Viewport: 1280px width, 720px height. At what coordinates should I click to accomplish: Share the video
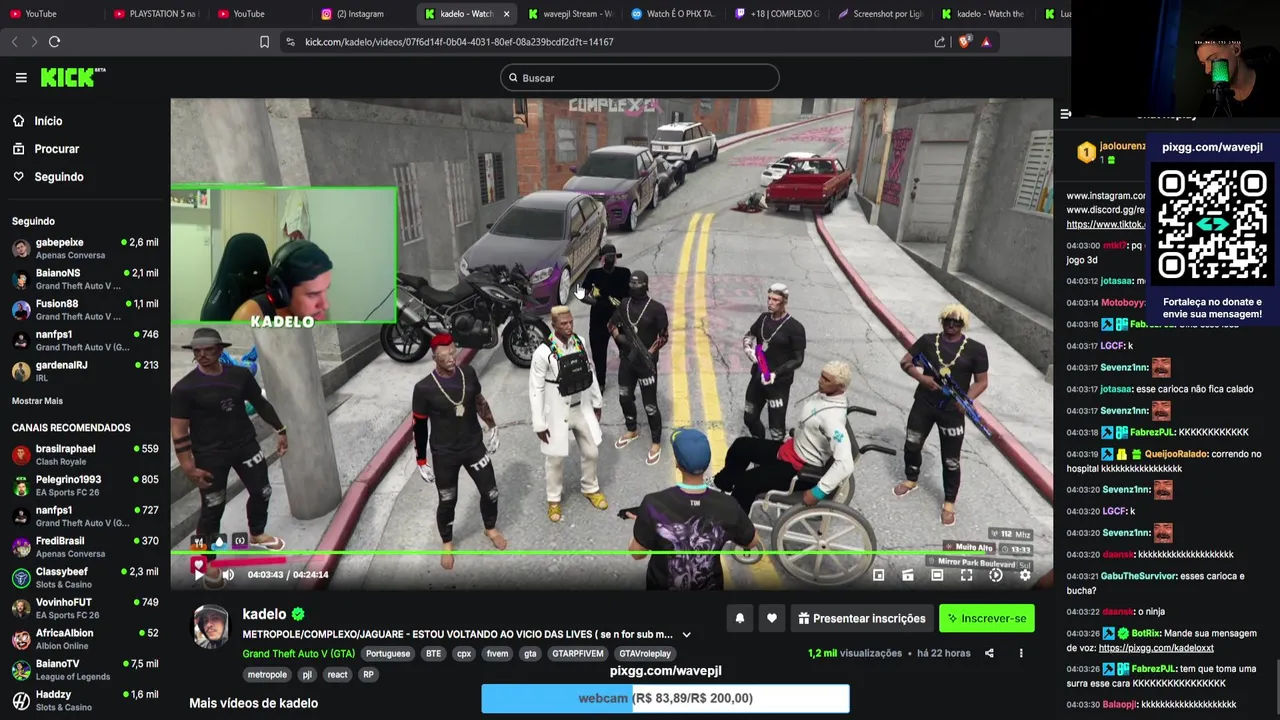coord(989,653)
